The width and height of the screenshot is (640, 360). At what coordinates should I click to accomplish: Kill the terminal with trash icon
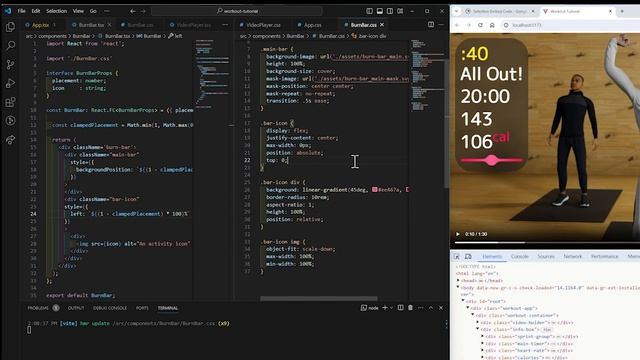point(410,308)
